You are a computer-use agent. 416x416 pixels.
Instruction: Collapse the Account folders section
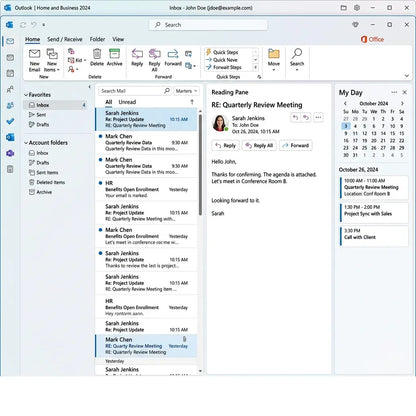[x=26, y=143]
